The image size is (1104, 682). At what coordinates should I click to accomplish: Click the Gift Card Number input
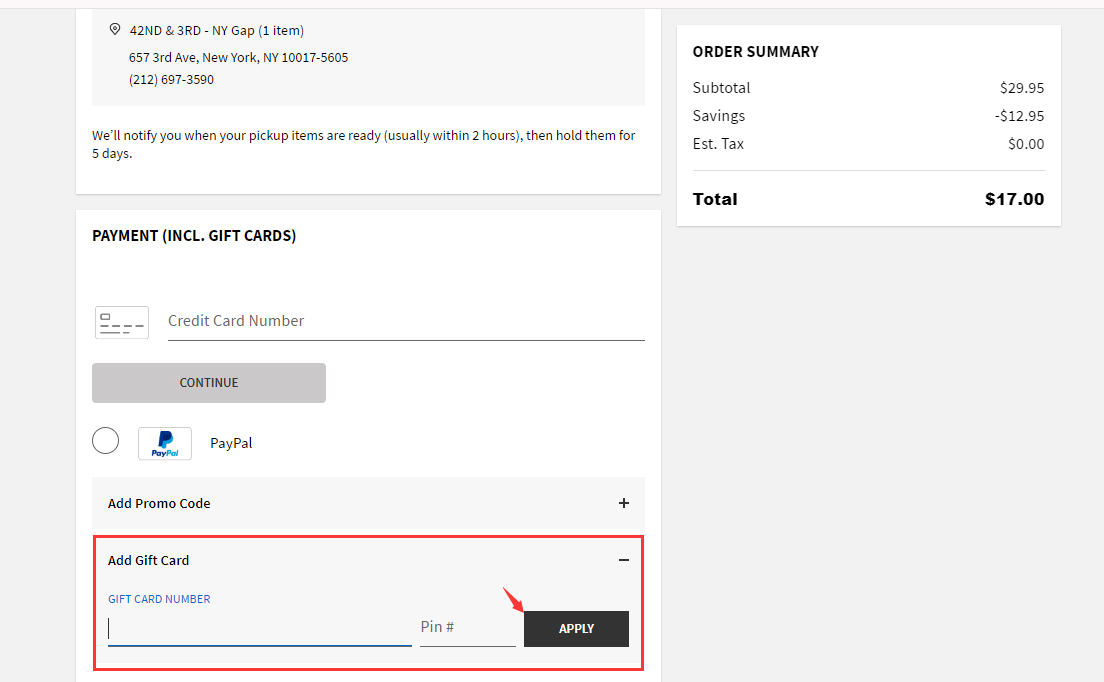(259, 629)
